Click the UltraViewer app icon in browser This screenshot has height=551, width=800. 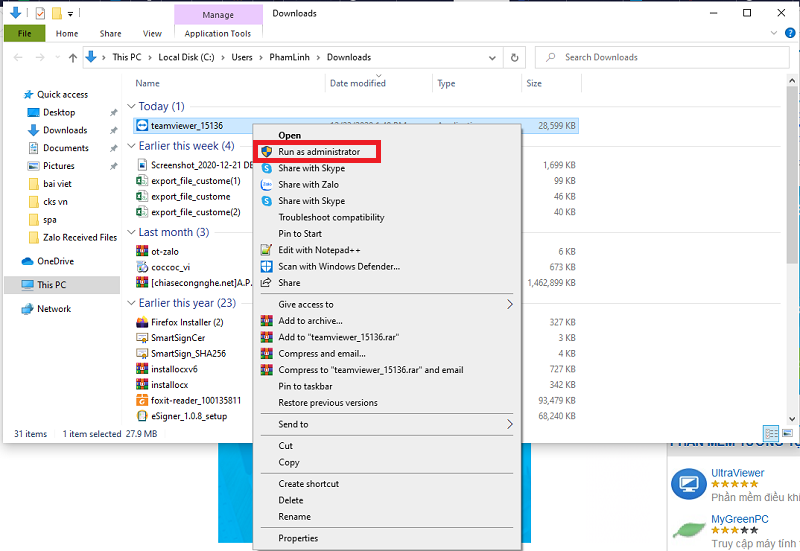689,484
